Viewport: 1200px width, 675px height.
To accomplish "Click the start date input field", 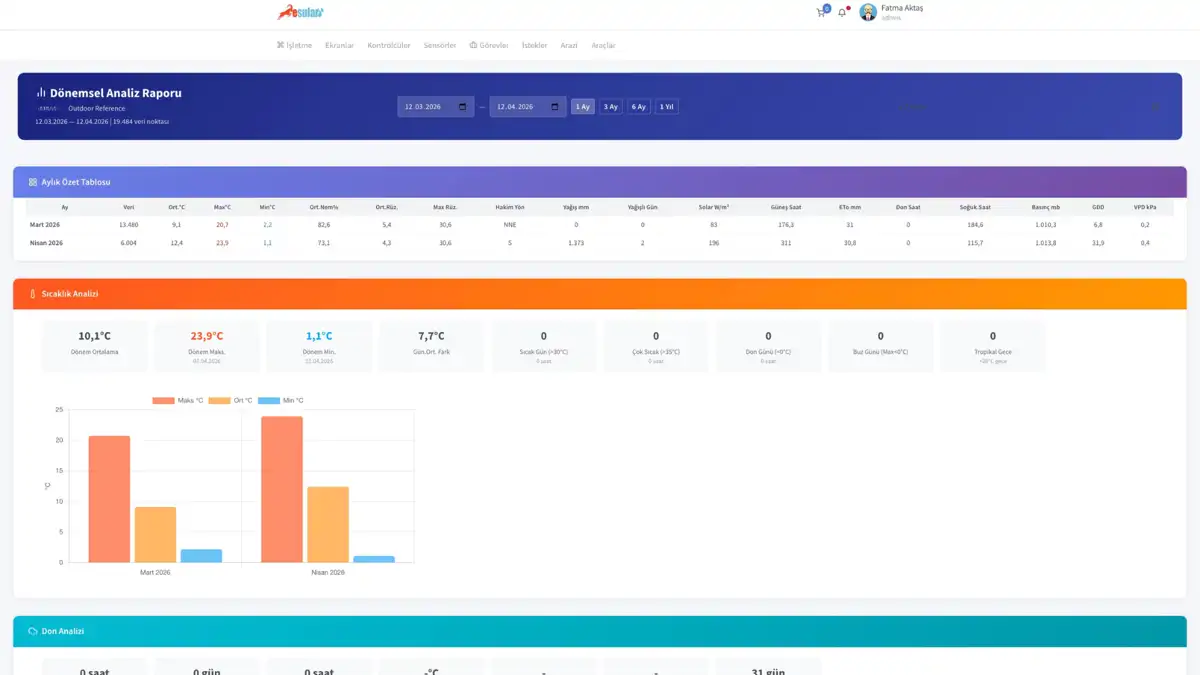I will pyautogui.click(x=436, y=106).
